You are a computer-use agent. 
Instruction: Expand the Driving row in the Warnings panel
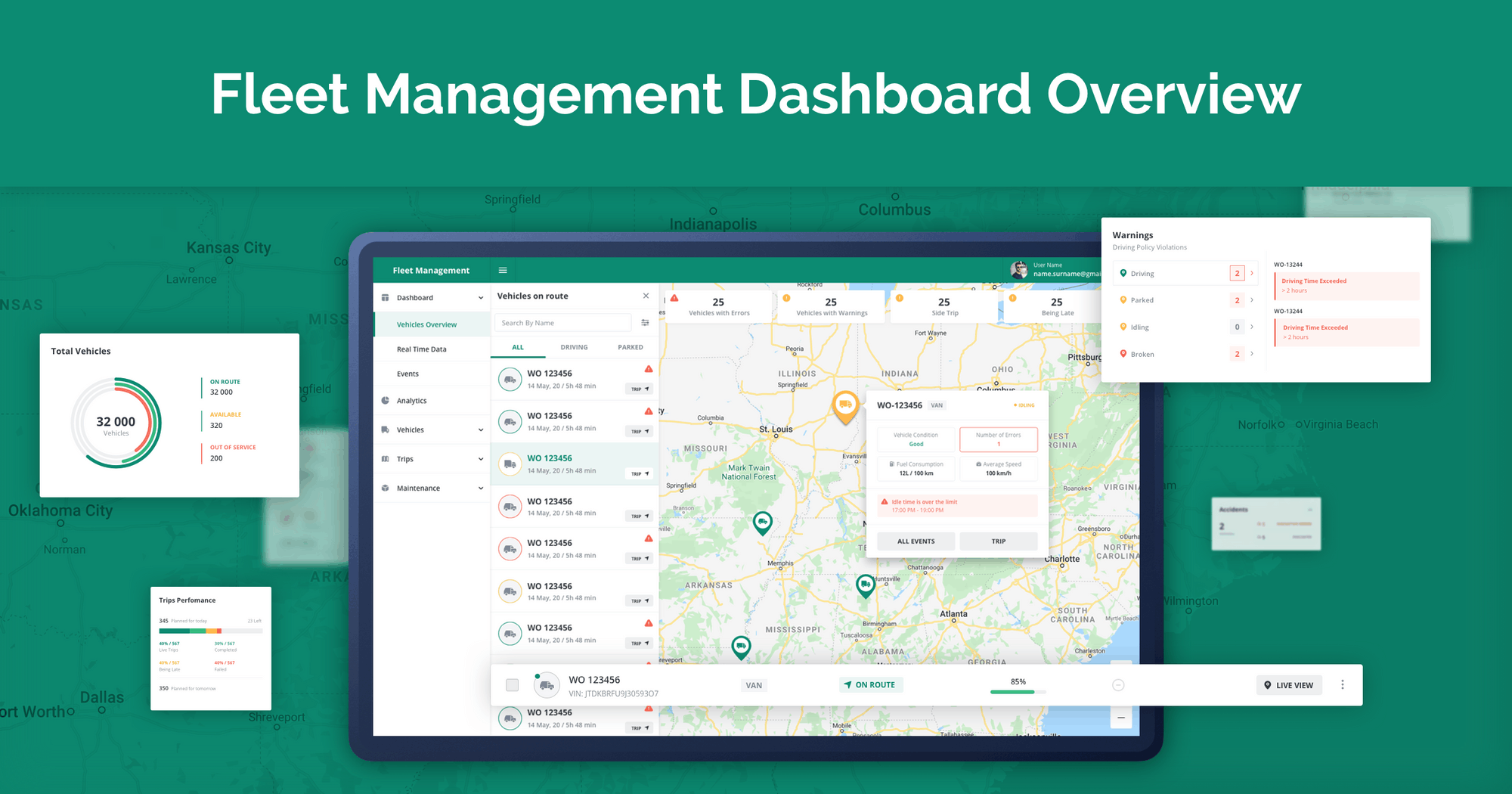(x=1251, y=273)
